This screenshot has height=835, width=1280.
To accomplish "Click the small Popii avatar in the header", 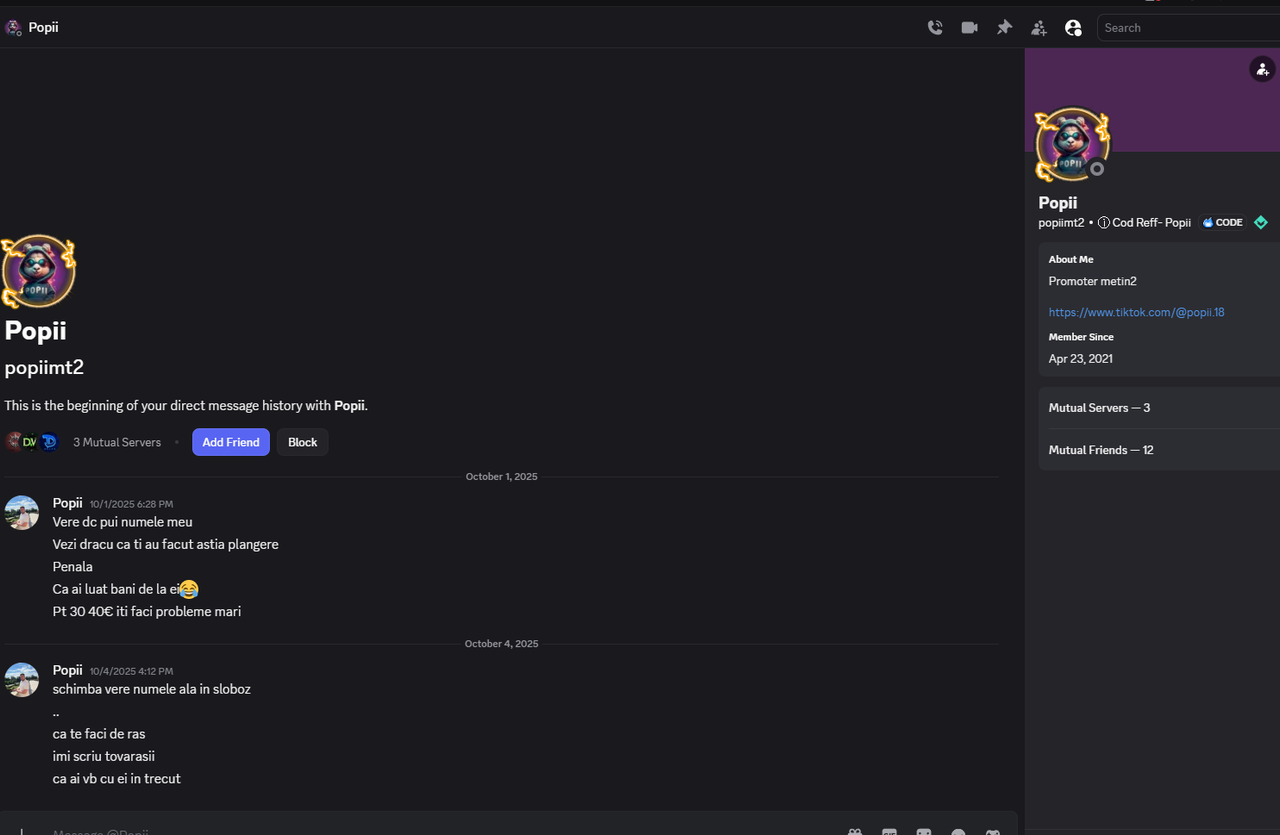I will pos(13,28).
